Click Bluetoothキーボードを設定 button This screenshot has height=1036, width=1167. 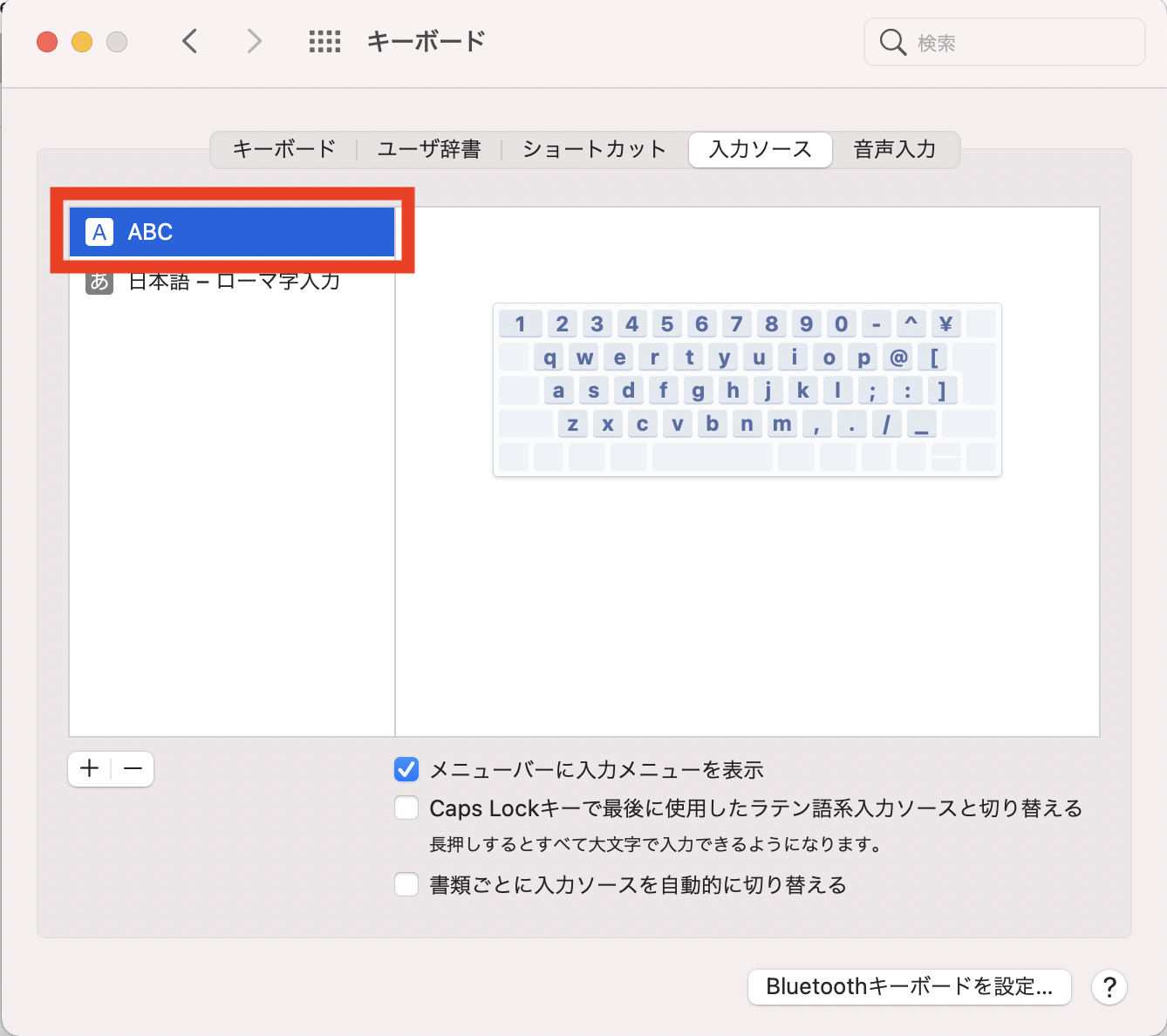(909, 986)
